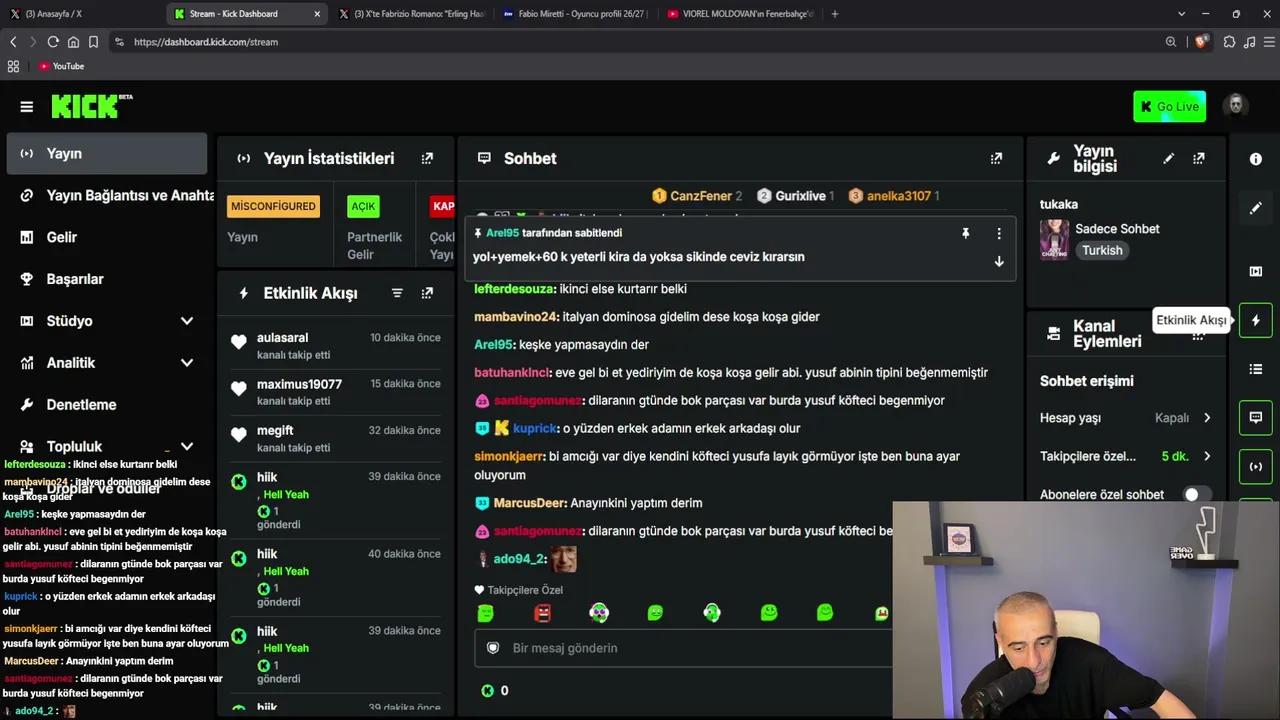This screenshot has width=1280, height=720.
Task: Click username batuhankinci in chat
Action: click(512, 373)
